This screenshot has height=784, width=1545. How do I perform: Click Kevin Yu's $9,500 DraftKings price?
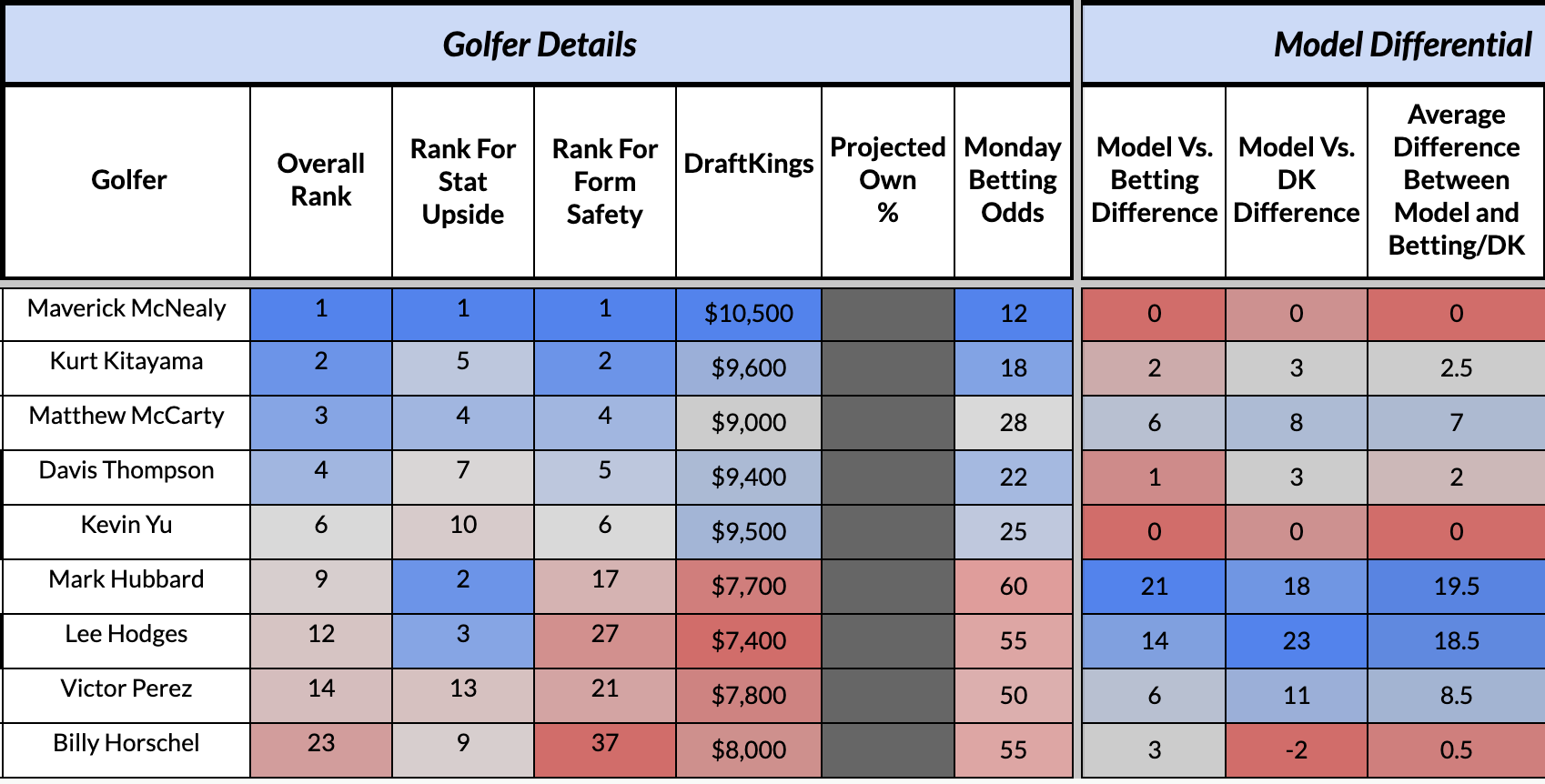coord(749,532)
